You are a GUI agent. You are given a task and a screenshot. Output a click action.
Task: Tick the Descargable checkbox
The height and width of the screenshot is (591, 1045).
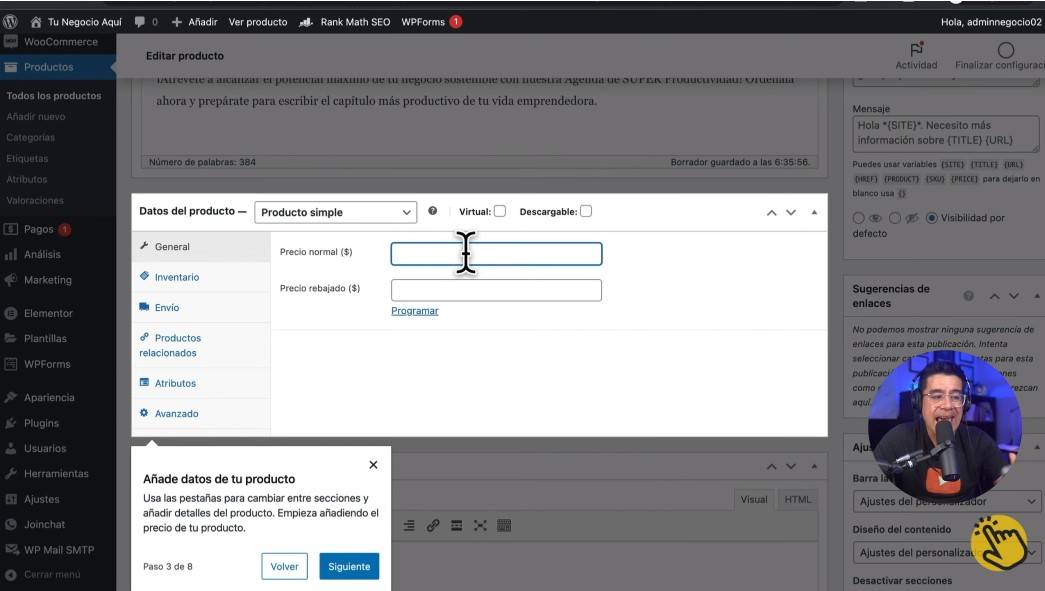click(586, 211)
